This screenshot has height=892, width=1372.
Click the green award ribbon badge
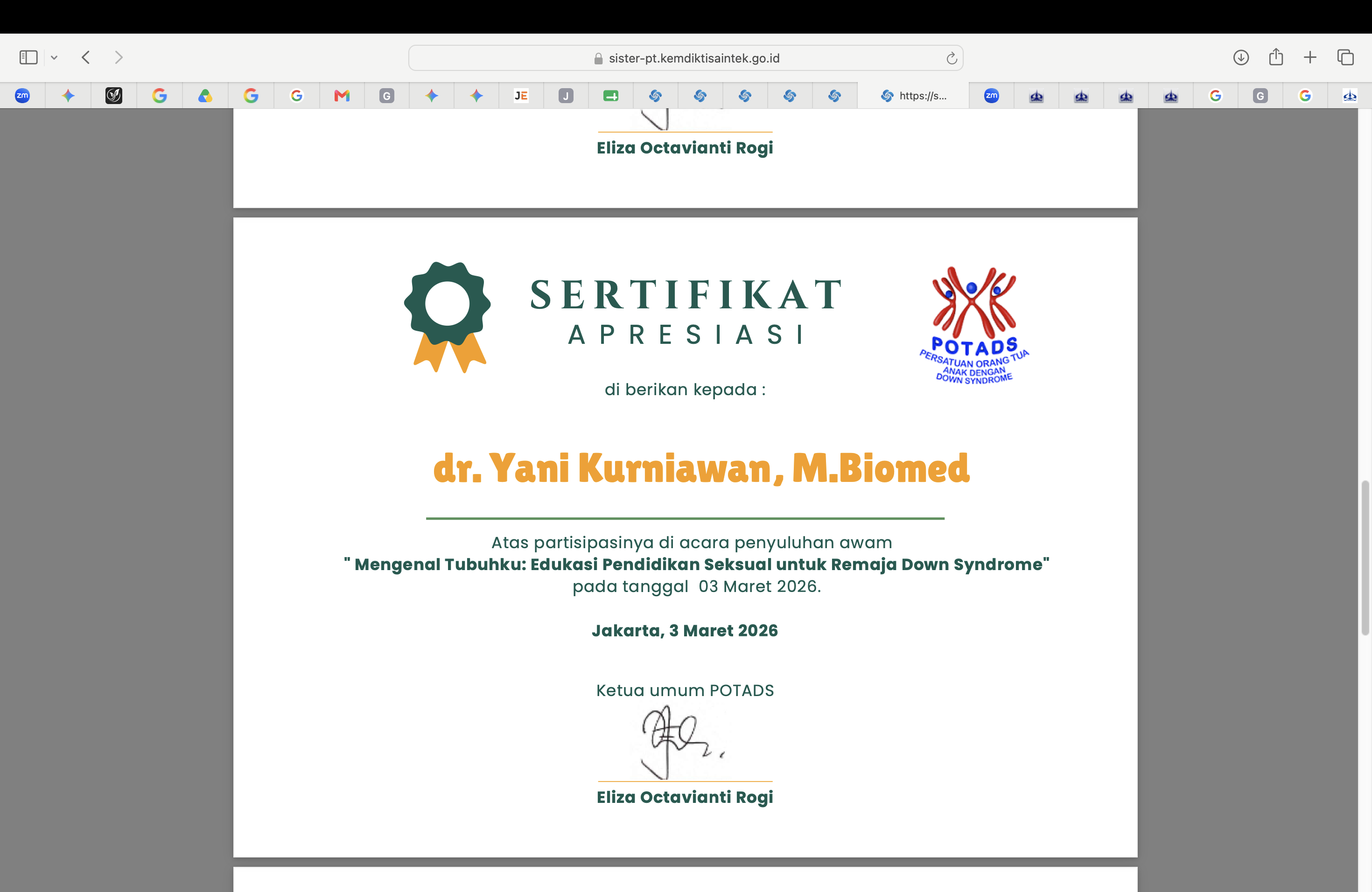[x=448, y=317]
